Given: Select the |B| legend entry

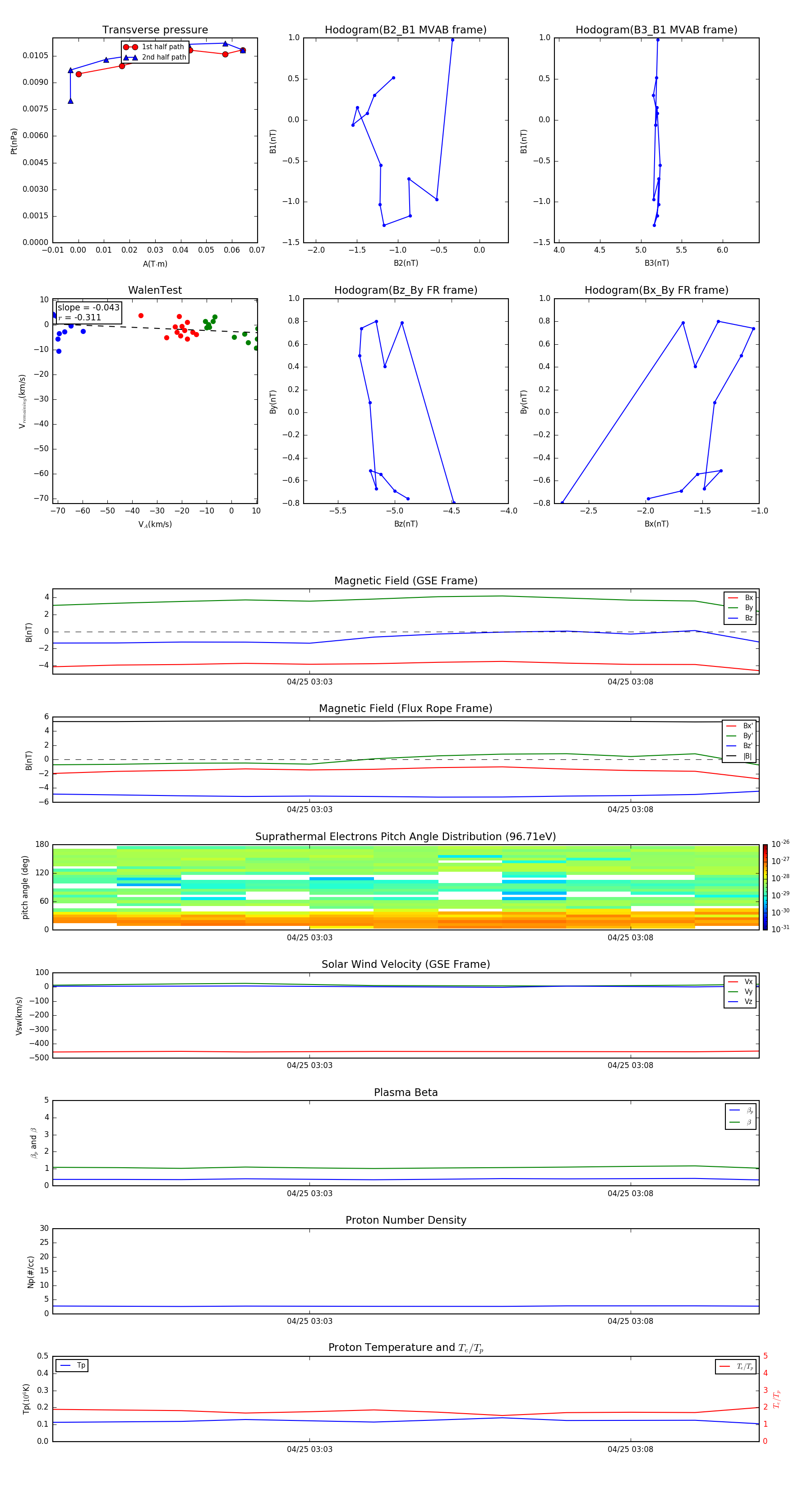Looking at the screenshot, I should (x=739, y=756).
